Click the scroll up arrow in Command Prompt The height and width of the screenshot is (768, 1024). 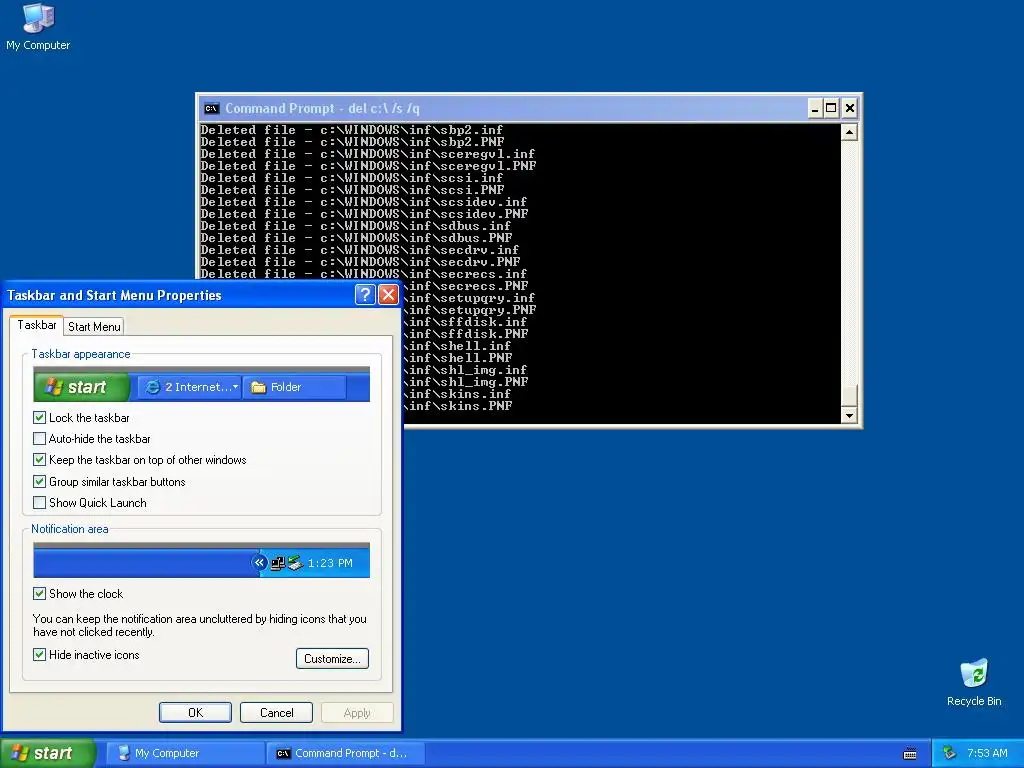[849, 133]
